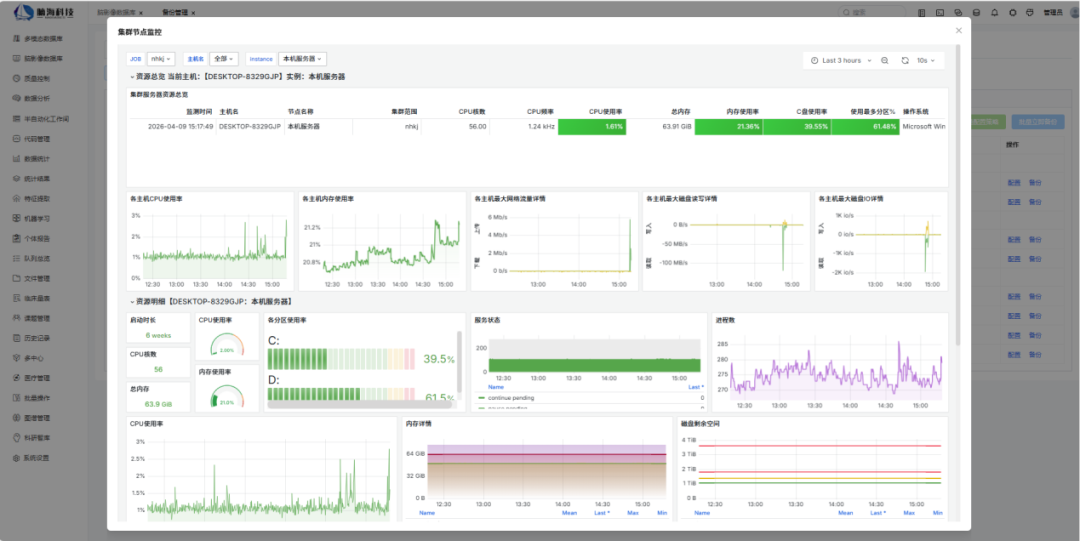Screen dimensions: 1080x541
Task: Click 批量立即备份 in the background page
Action: pos(1038,121)
